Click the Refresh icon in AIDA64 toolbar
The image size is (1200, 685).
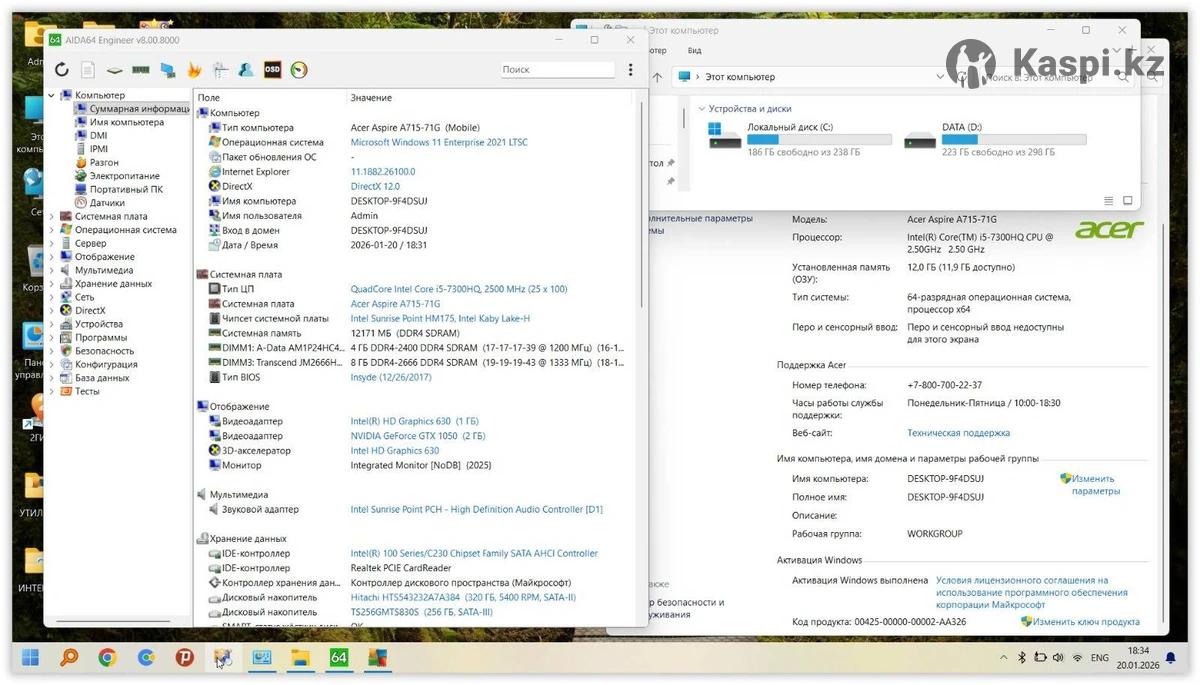tap(62, 70)
